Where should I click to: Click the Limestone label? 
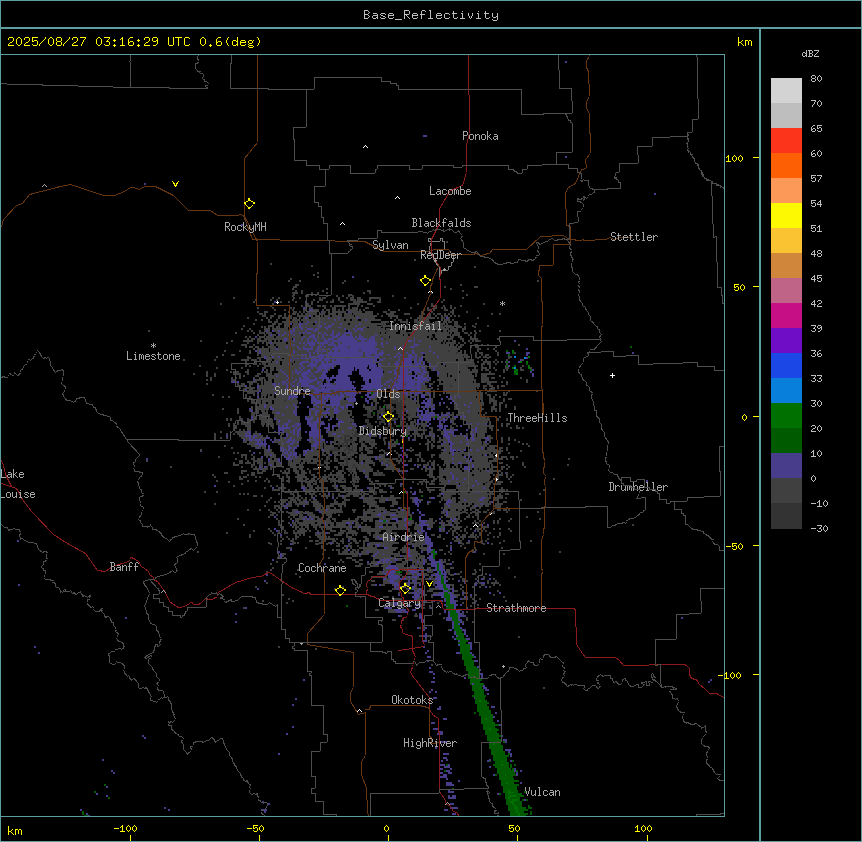pos(153,356)
